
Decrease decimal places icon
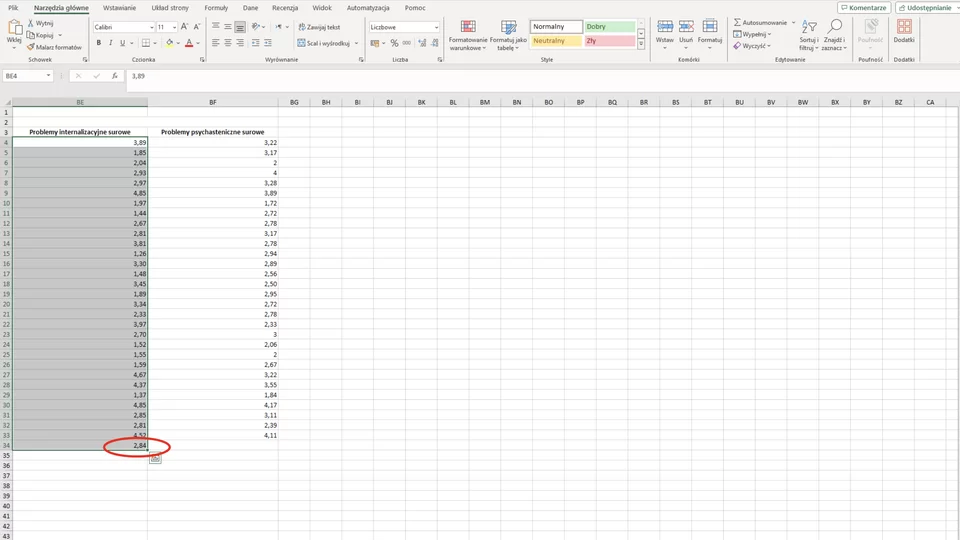pyautogui.click(x=434, y=43)
